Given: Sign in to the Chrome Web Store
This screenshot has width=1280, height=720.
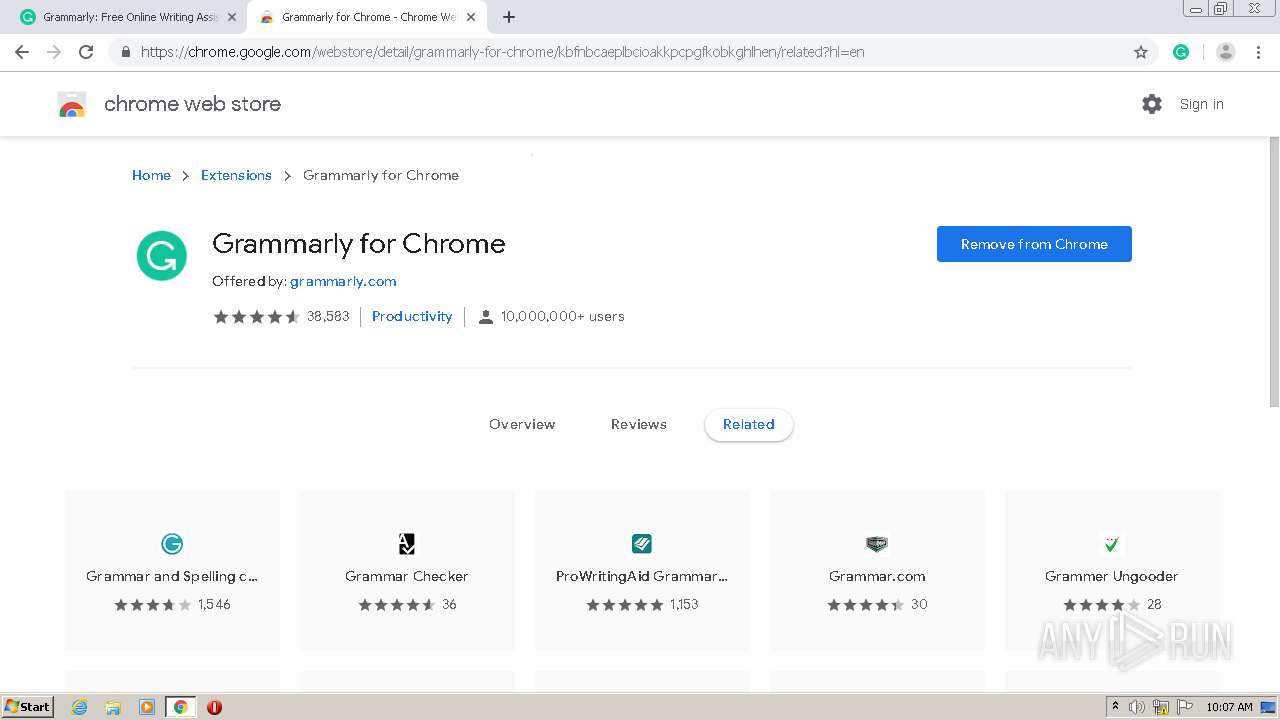Looking at the screenshot, I should [1201, 104].
